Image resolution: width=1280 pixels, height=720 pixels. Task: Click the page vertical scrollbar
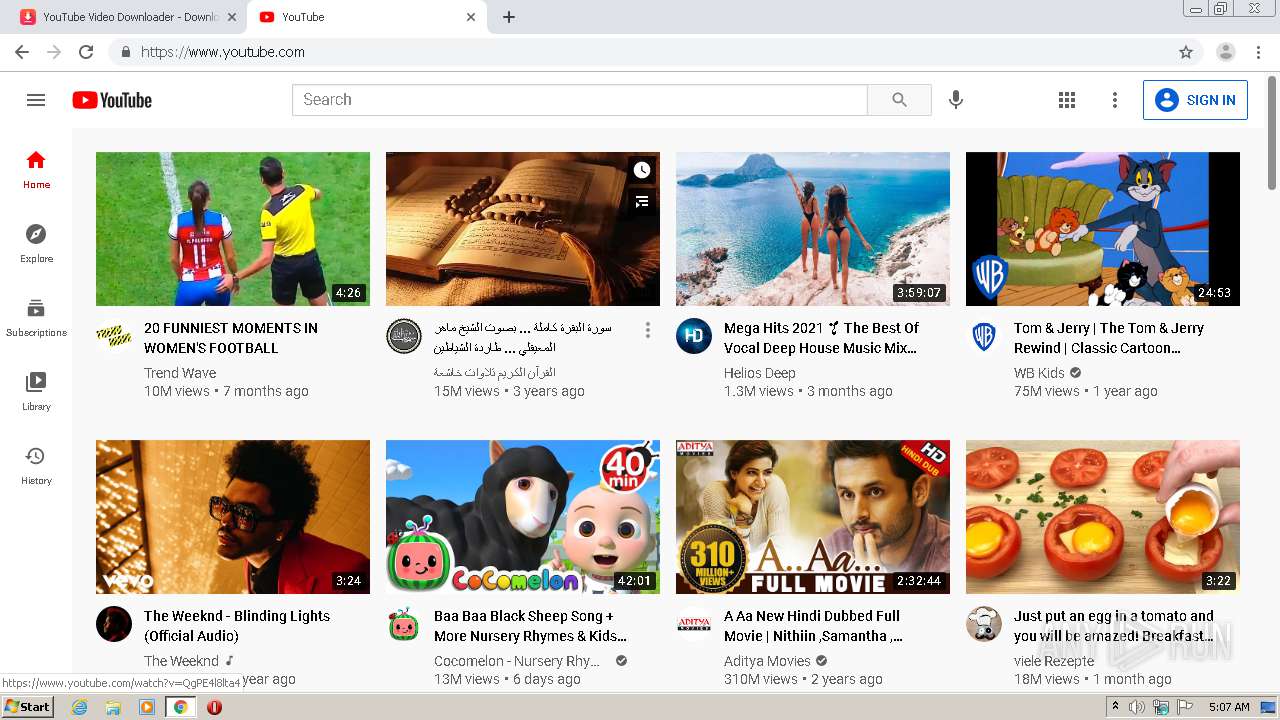[1272, 132]
